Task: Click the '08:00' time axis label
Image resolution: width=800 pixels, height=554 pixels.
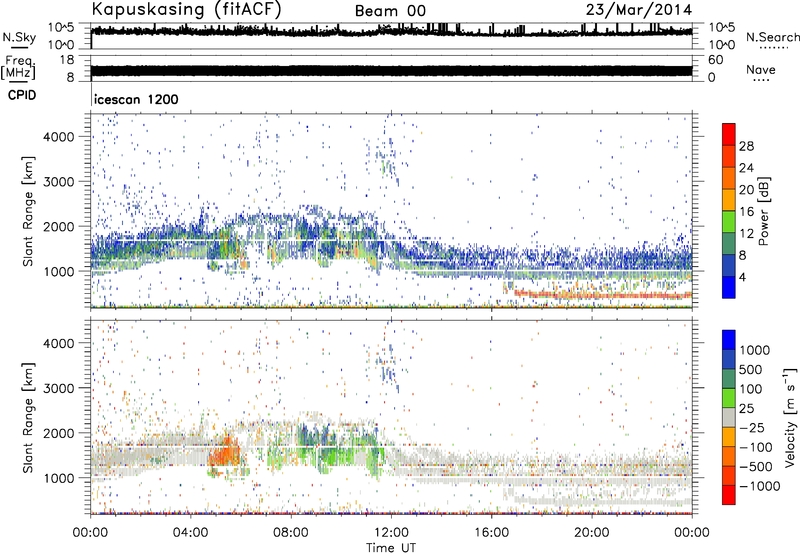Action: pyautogui.click(x=291, y=533)
